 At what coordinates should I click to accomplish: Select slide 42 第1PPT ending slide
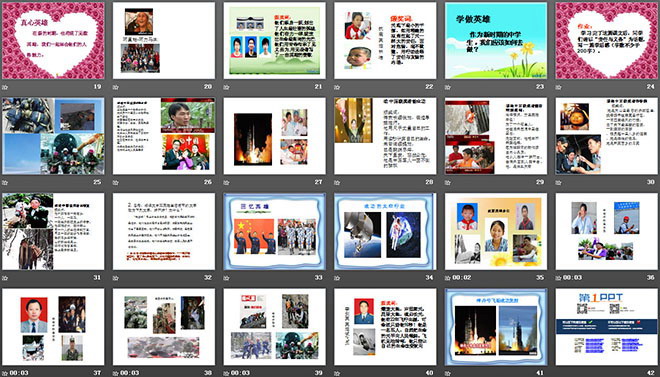tap(607, 327)
